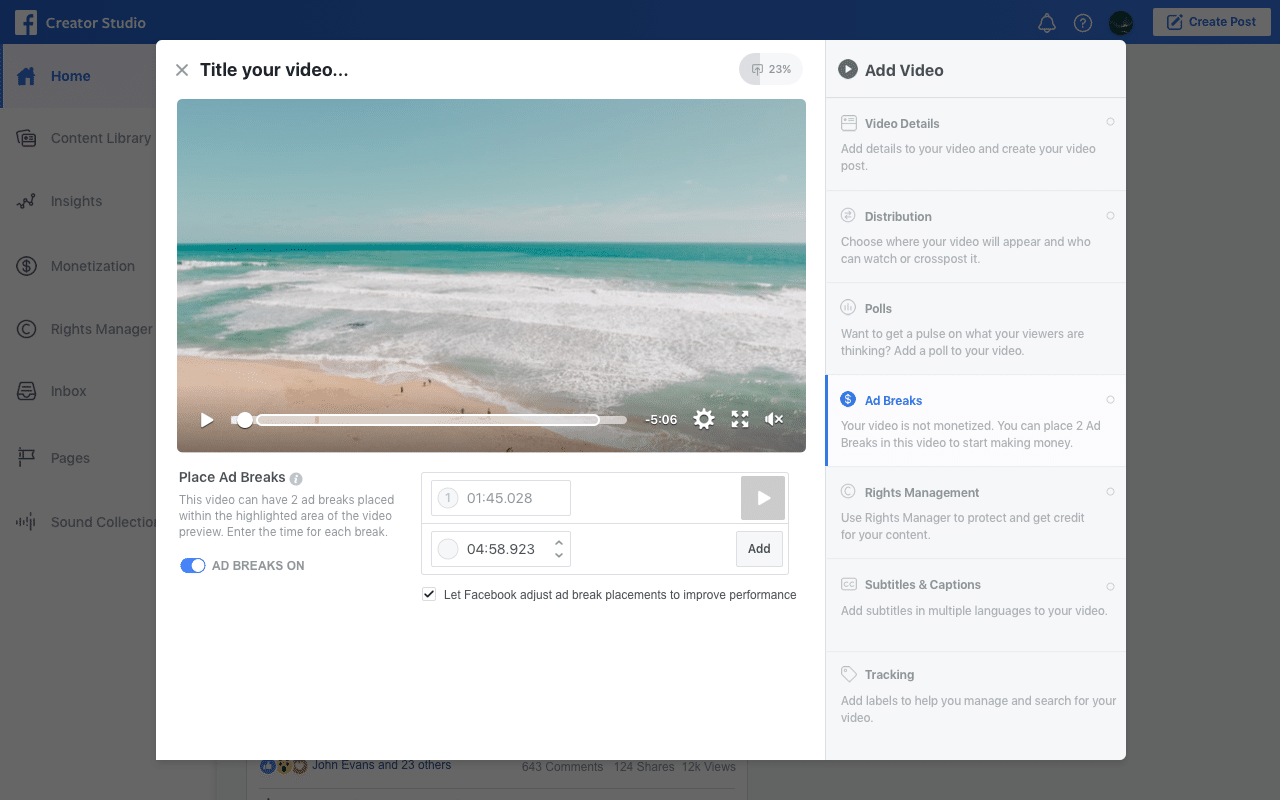Open video player settings gear
Image resolution: width=1280 pixels, height=800 pixels.
[x=704, y=420]
